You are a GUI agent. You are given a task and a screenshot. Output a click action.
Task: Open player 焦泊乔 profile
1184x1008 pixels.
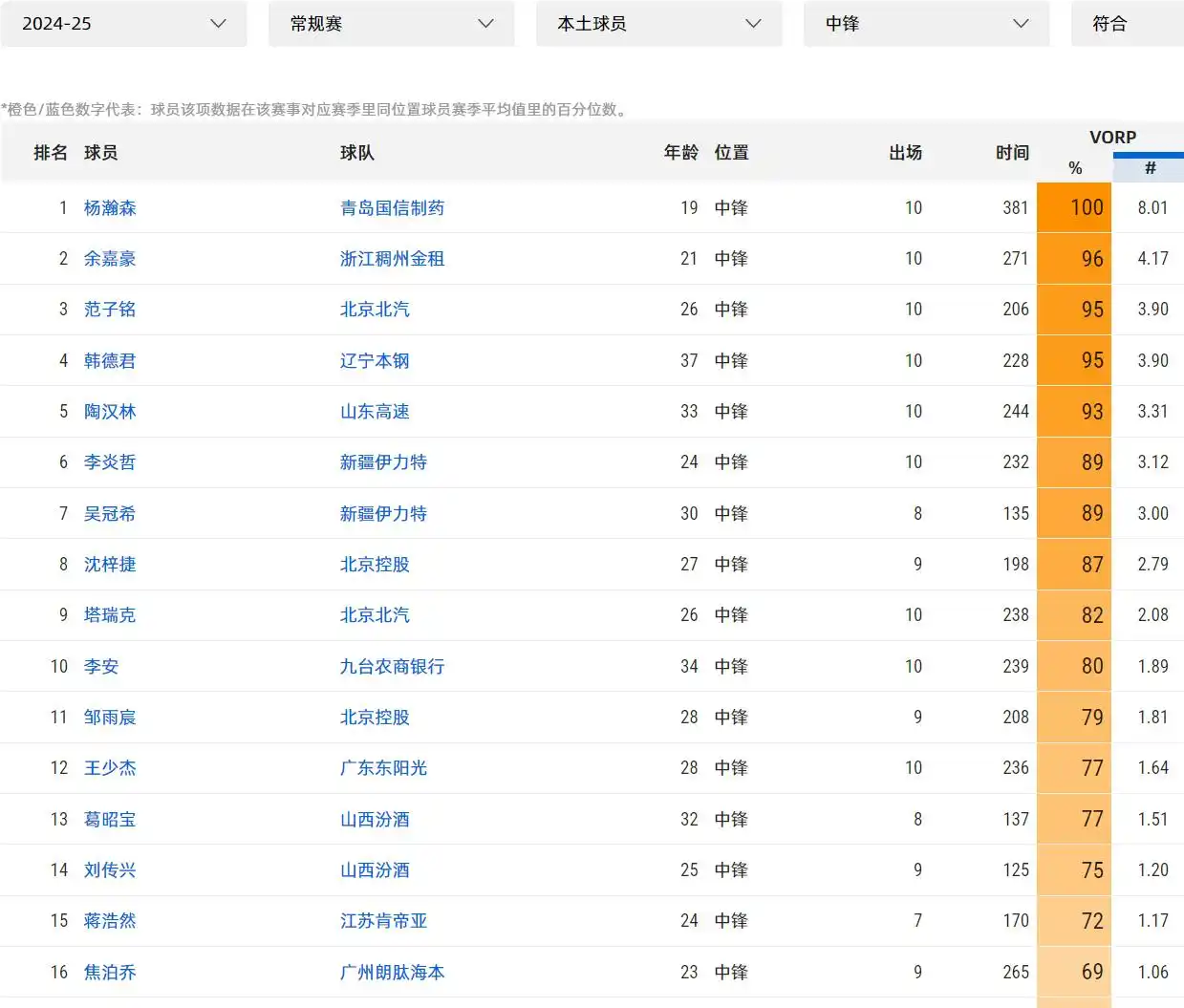click(x=110, y=973)
